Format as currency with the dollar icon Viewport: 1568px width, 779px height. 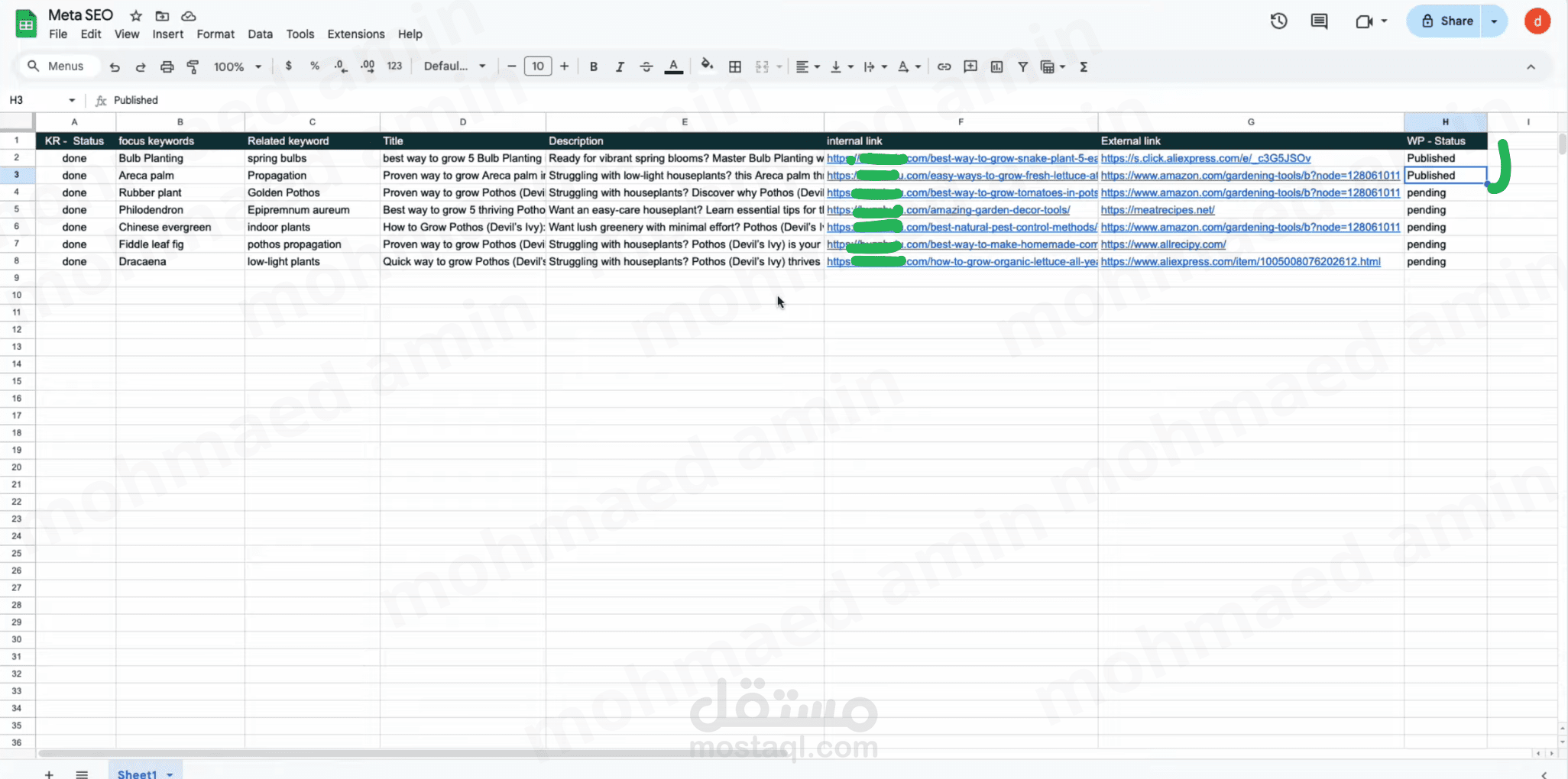click(x=288, y=66)
